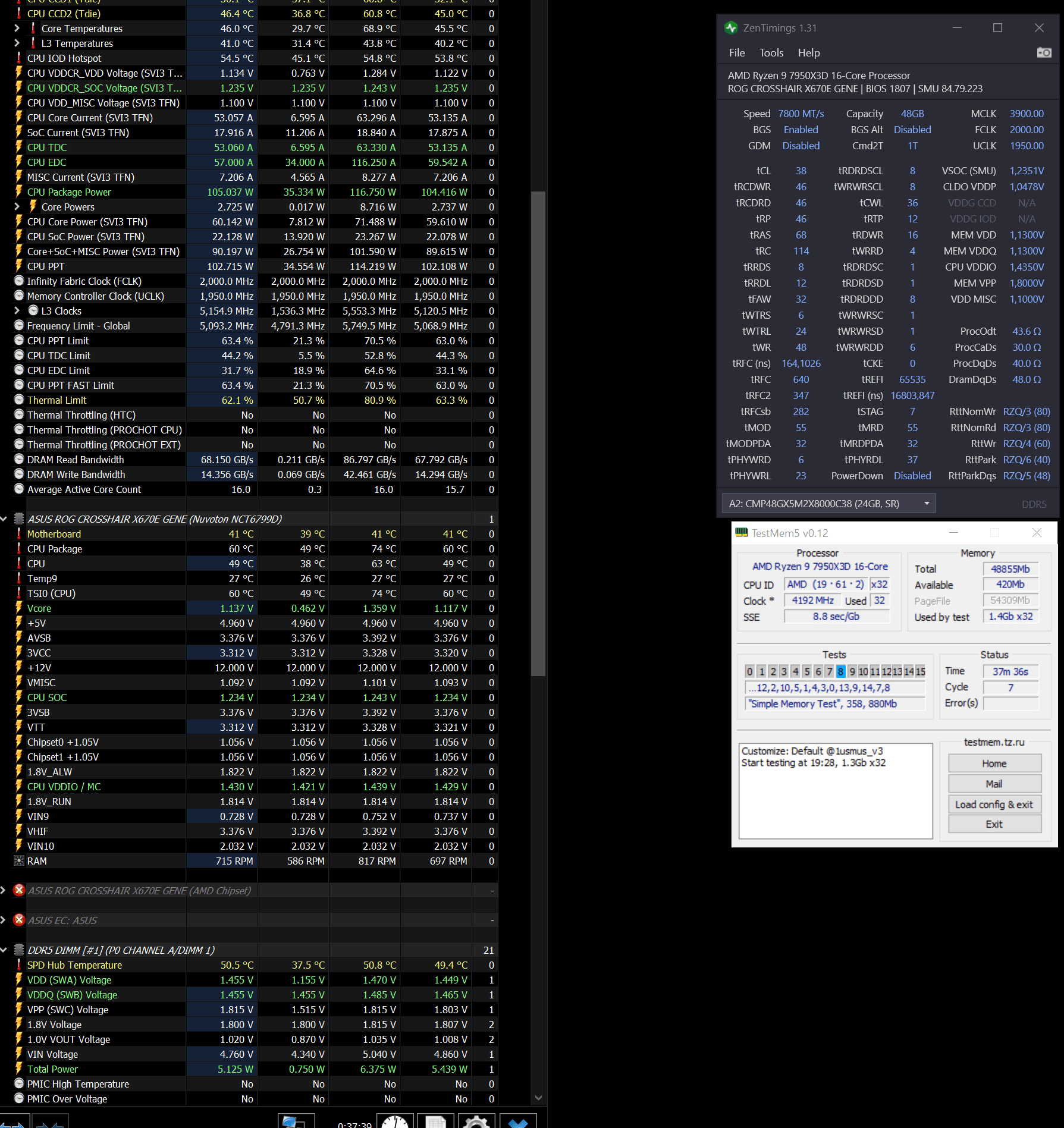
Task: Select the CPU VDDCR_SOC Voltage row
Action: tap(249, 87)
